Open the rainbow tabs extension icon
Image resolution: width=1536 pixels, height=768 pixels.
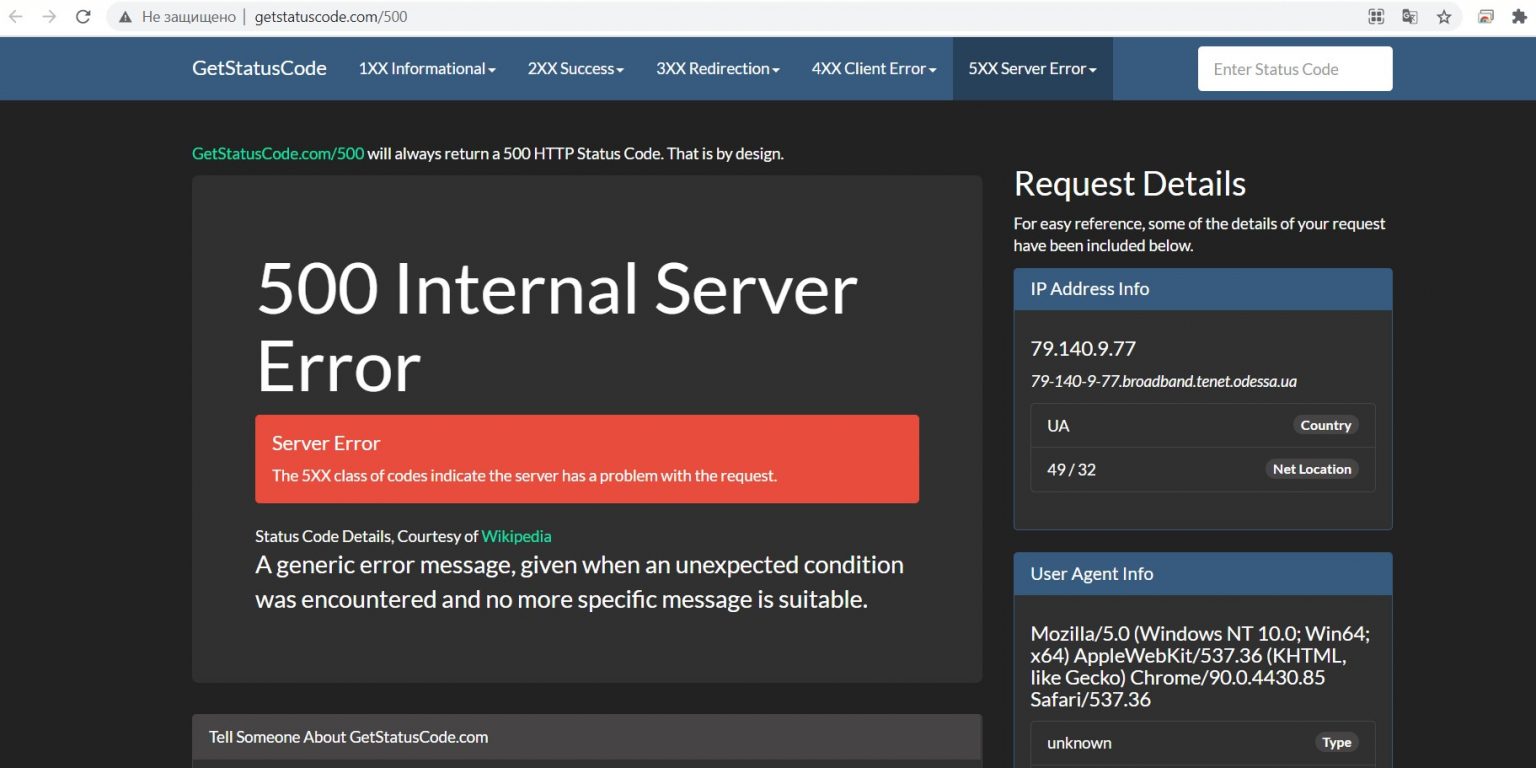[1486, 17]
